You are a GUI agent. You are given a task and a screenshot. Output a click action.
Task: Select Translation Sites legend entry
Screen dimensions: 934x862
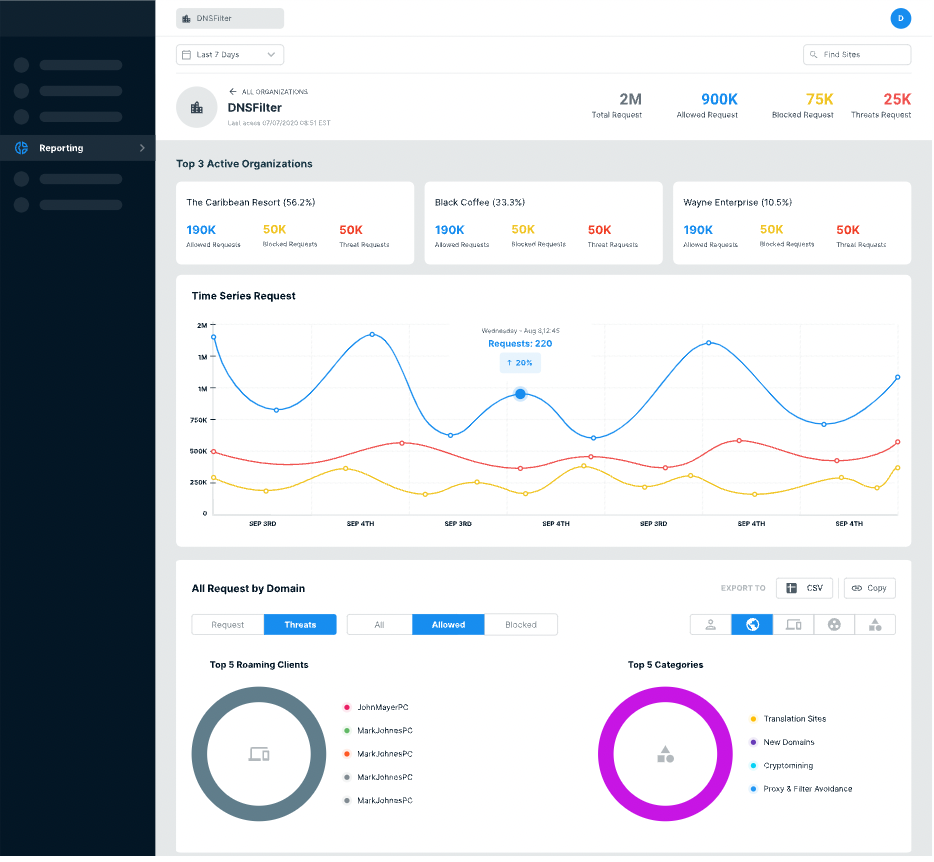789,720
